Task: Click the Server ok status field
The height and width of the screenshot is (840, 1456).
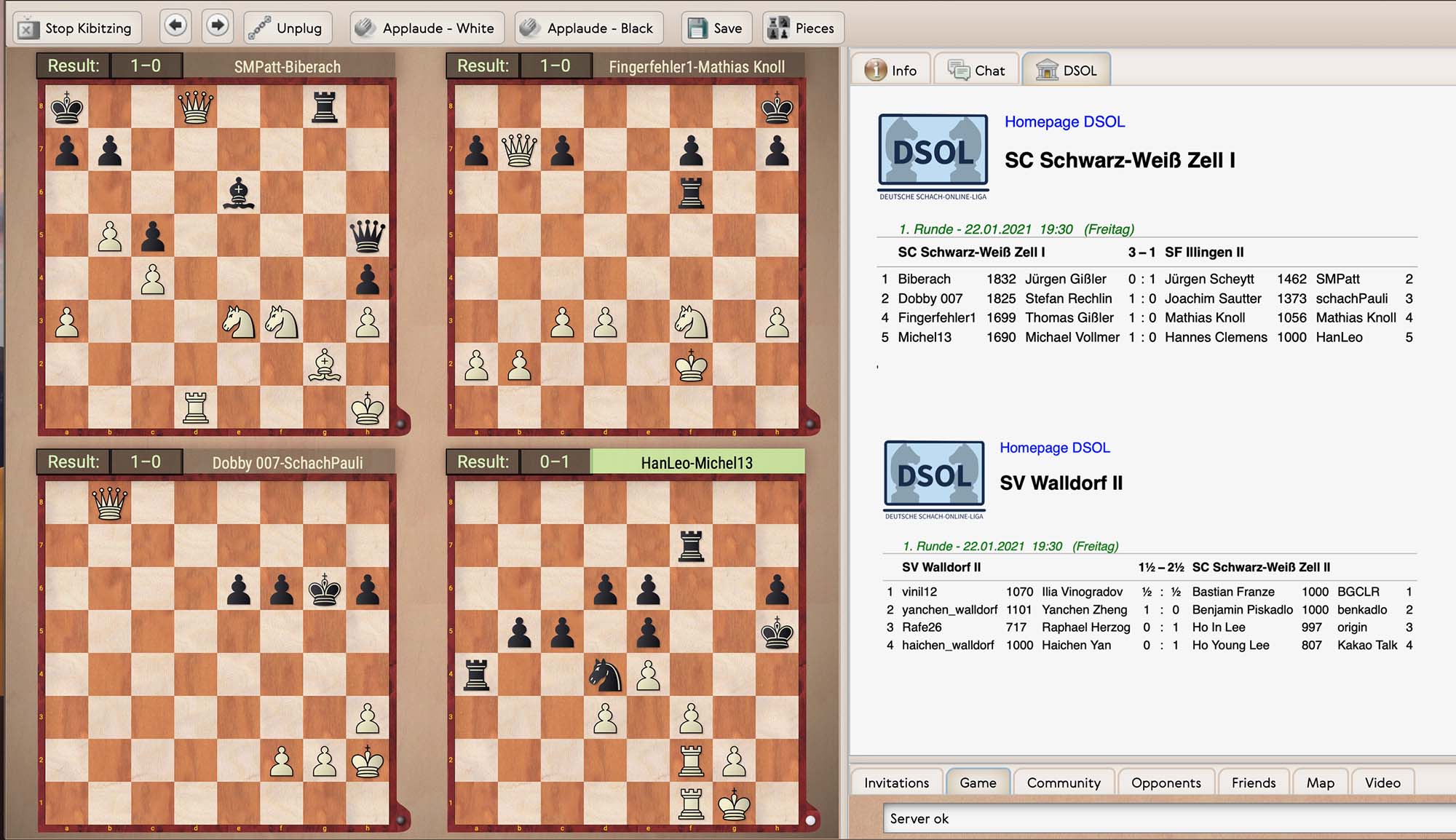Action: [1165, 818]
